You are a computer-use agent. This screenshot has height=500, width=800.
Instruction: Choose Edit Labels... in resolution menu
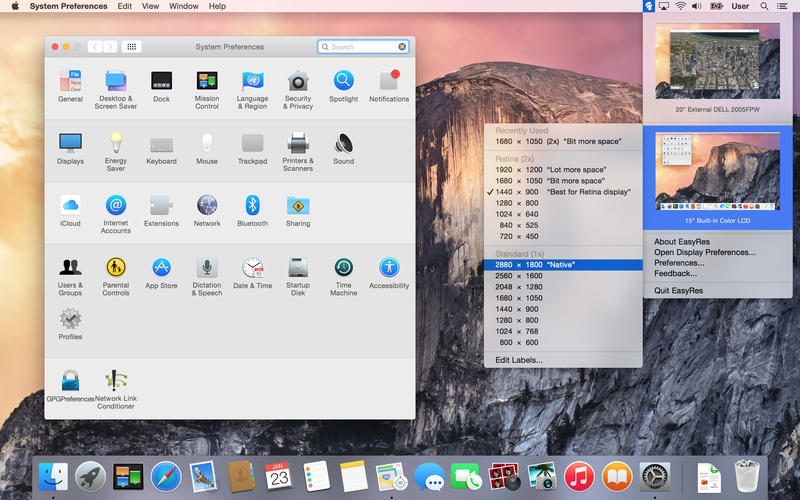tap(519, 360)
